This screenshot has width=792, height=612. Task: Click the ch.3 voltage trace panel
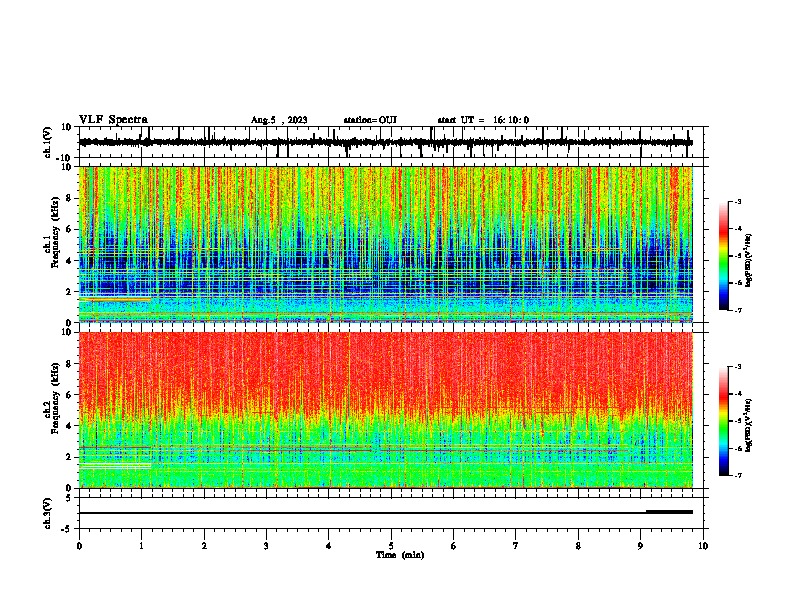(393, 513)
